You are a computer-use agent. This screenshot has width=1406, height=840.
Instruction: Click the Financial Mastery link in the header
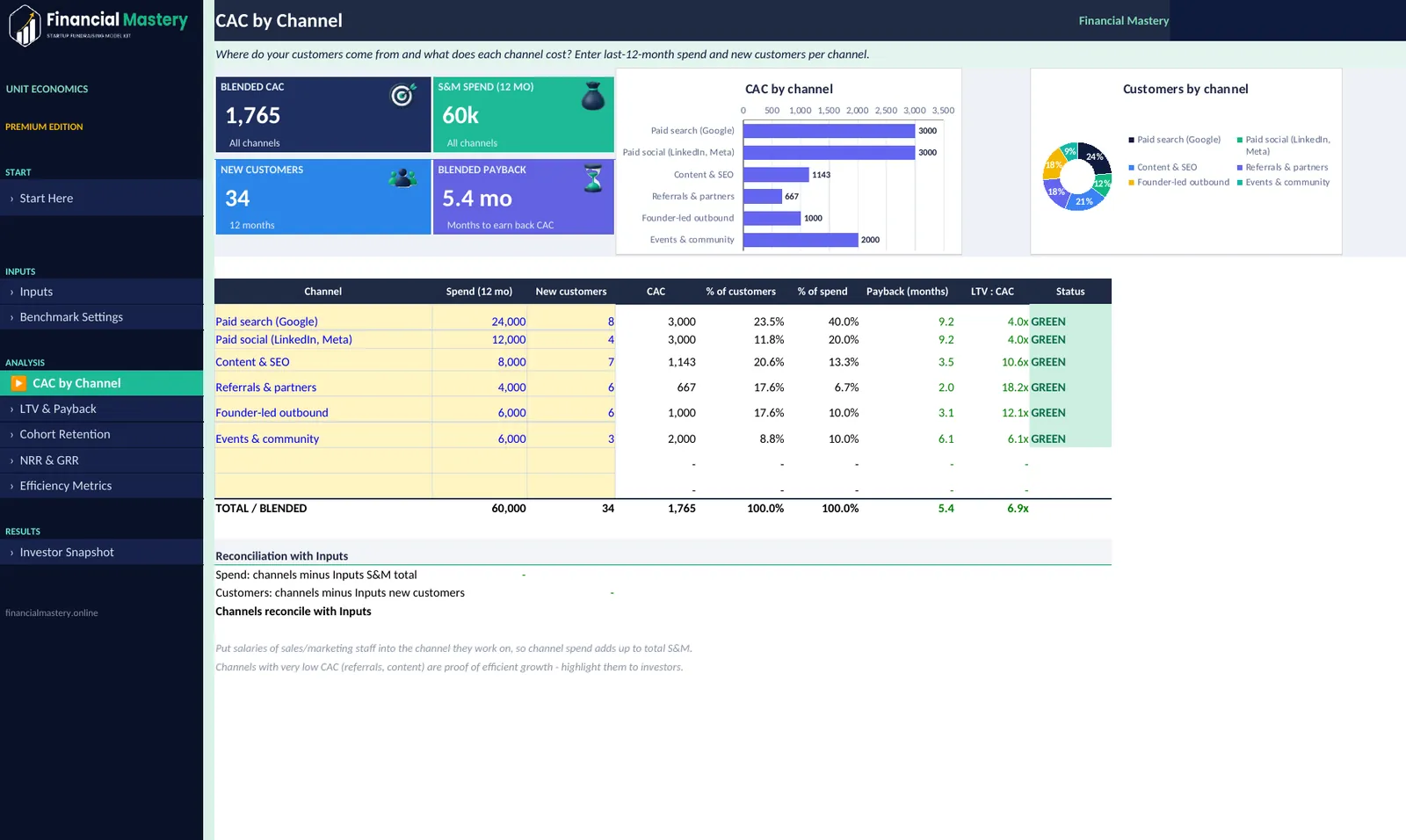[1123, 20]
